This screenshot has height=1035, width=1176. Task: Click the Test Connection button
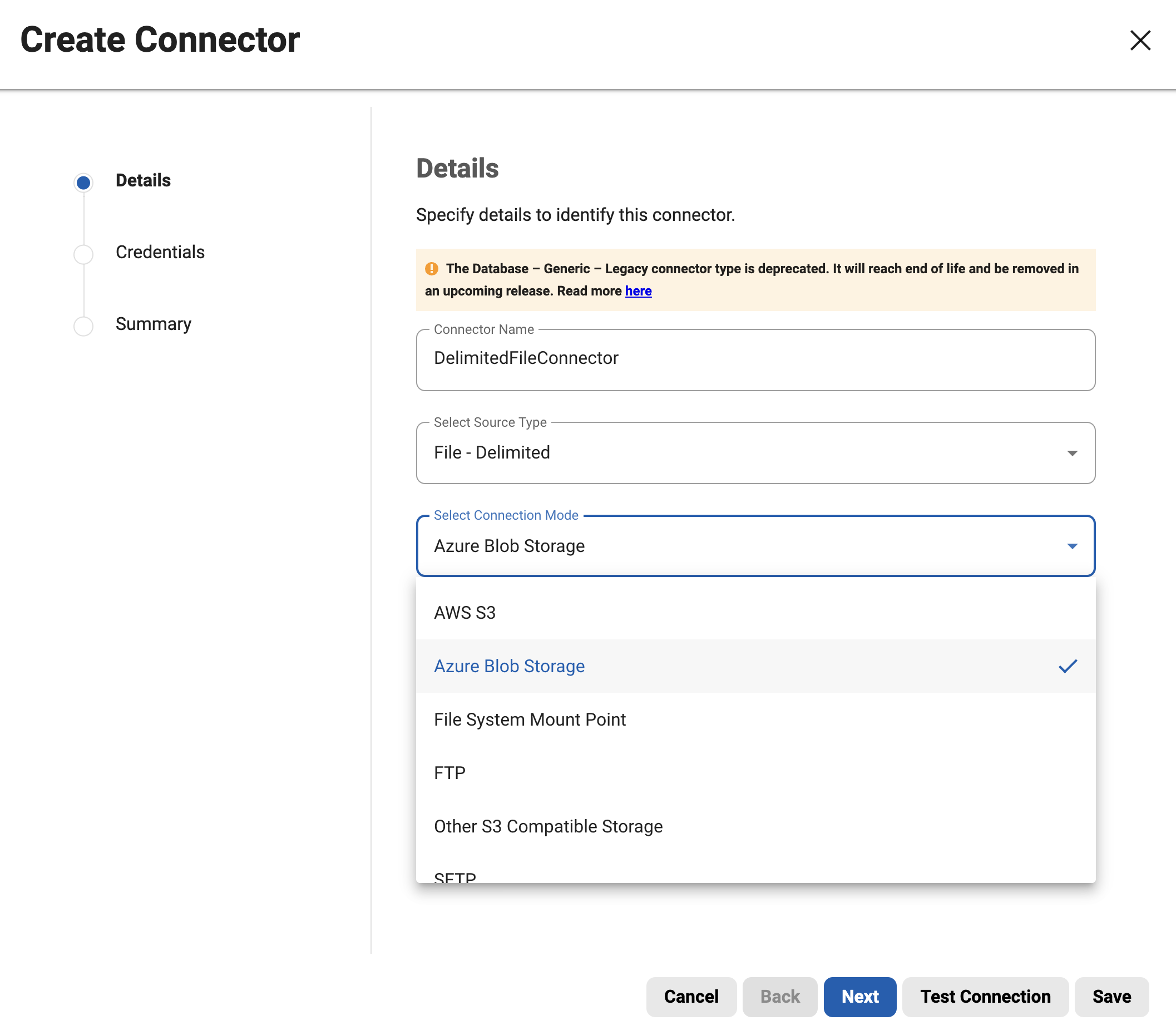[985, 997]
